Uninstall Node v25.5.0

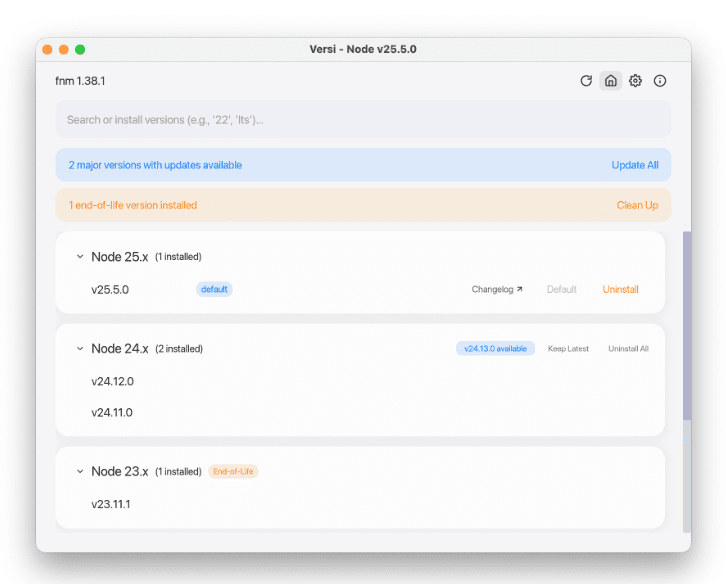click(x=620, y=290)
